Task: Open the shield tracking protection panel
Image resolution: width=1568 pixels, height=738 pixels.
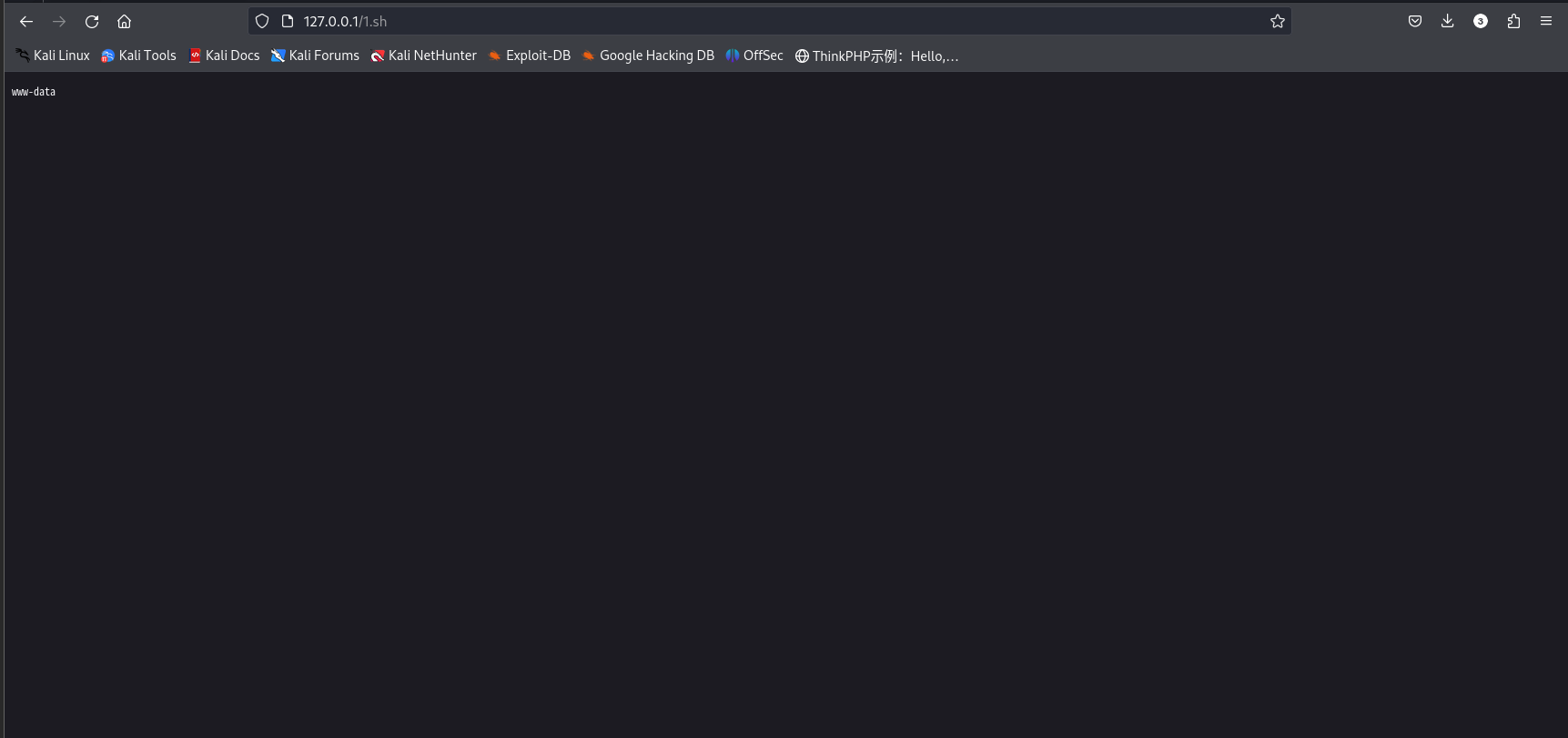Action: click(262, 21)
